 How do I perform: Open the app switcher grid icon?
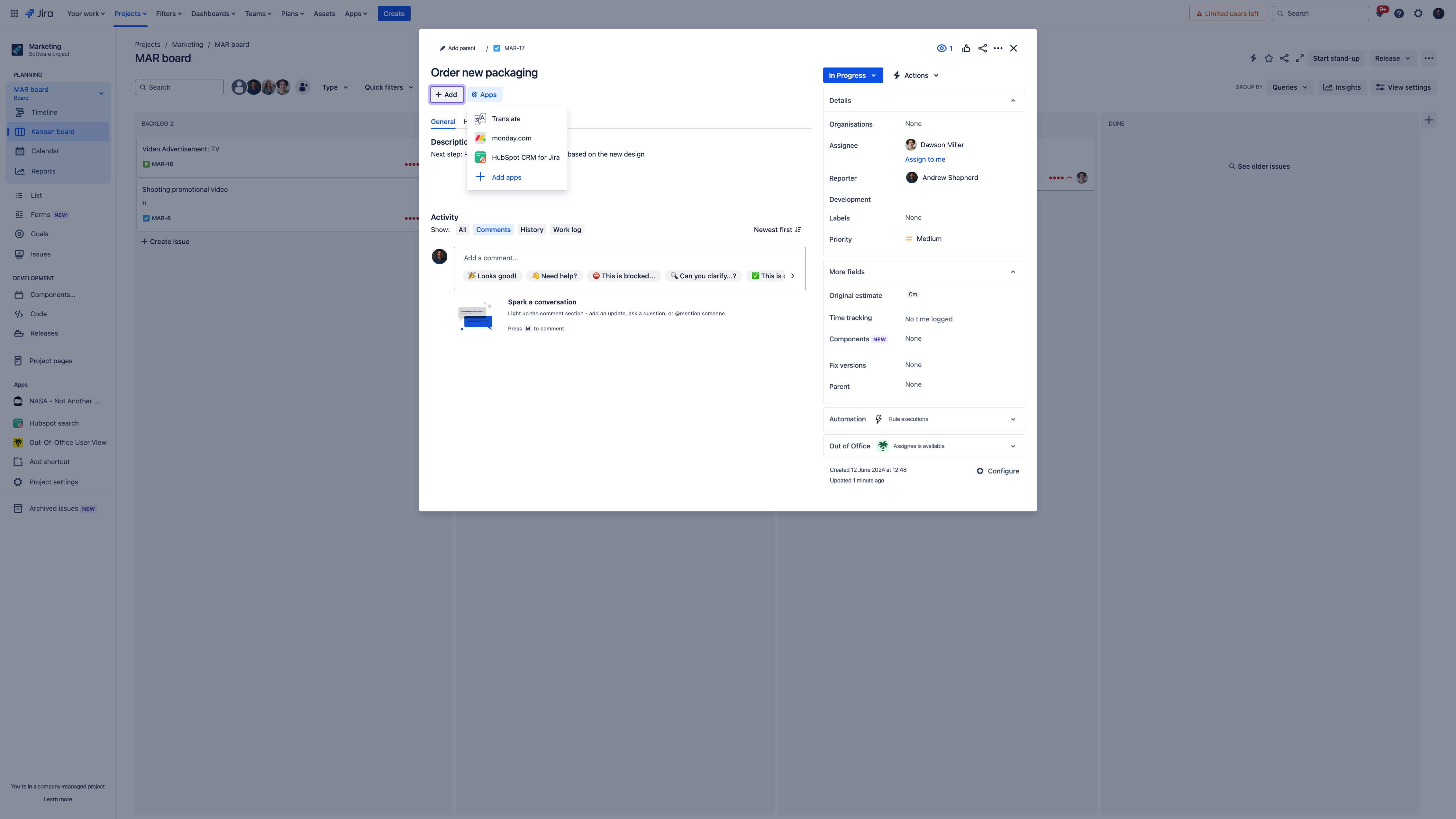[x=15, y=14]
